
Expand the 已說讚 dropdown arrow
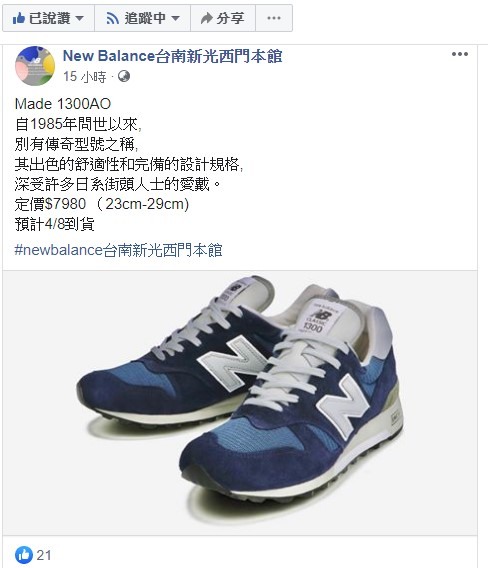(x=80, y=18)
